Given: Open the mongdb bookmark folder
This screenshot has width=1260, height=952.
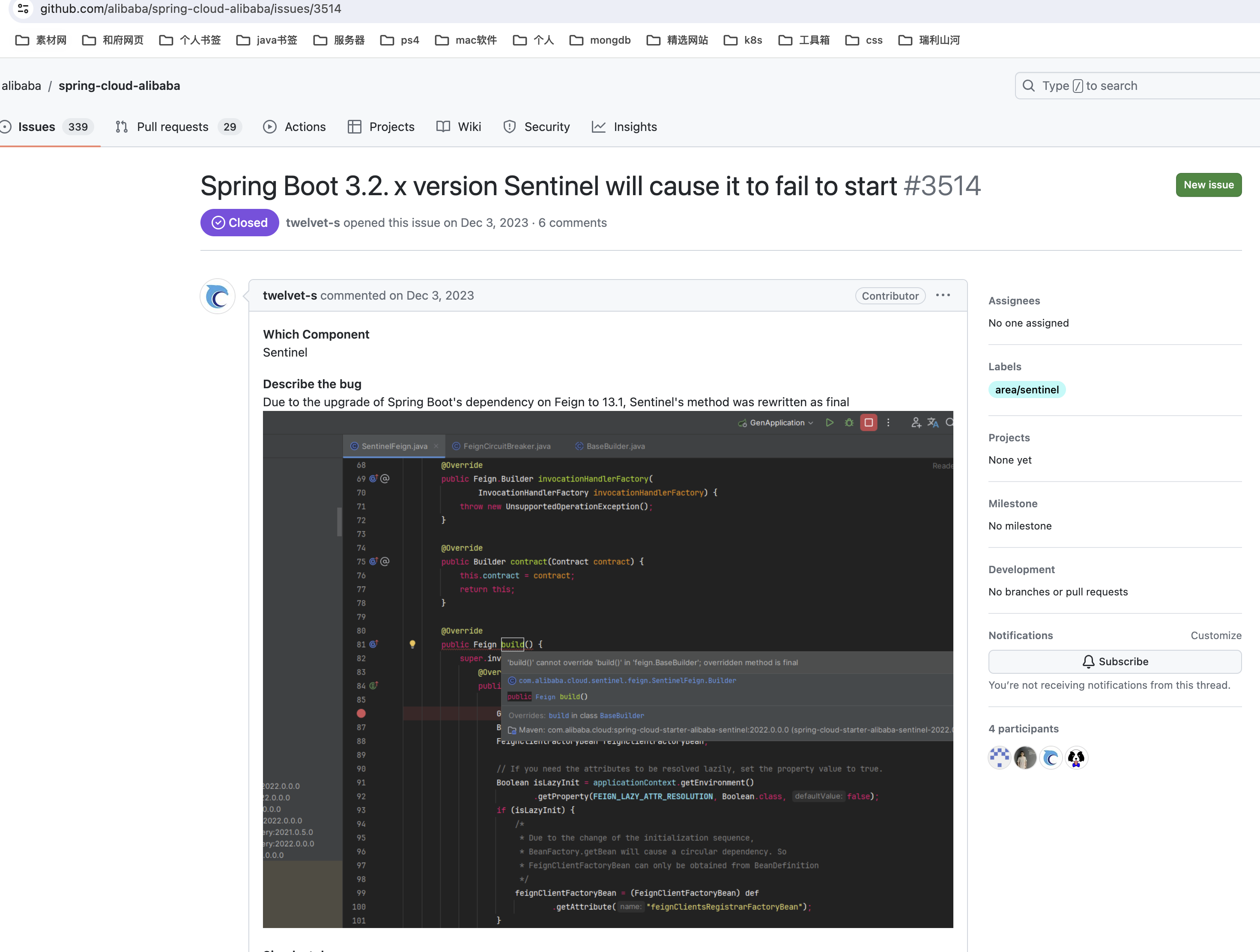Looking at the screenshot, I should point(600,40).
